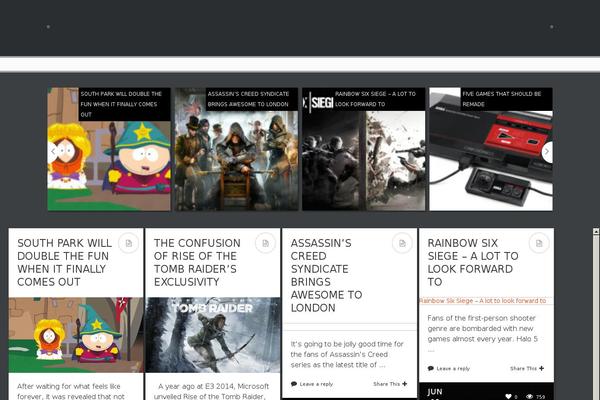Click 'Leave a reply' on Assassin's Creed card
The height and width of the screenshot is (400, 600).
coord(316,384)
